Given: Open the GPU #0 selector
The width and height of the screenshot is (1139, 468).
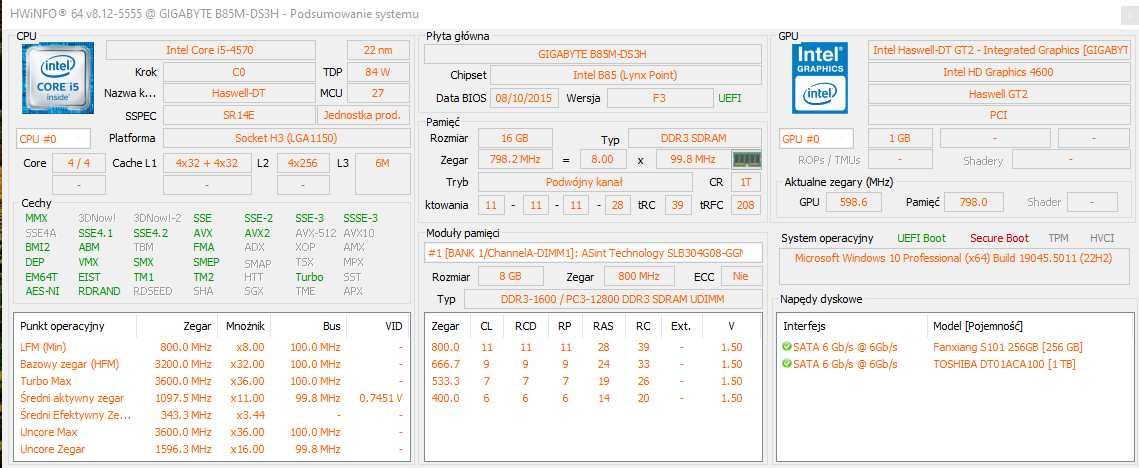Looking at the screenshot, I should coord(816,138).
